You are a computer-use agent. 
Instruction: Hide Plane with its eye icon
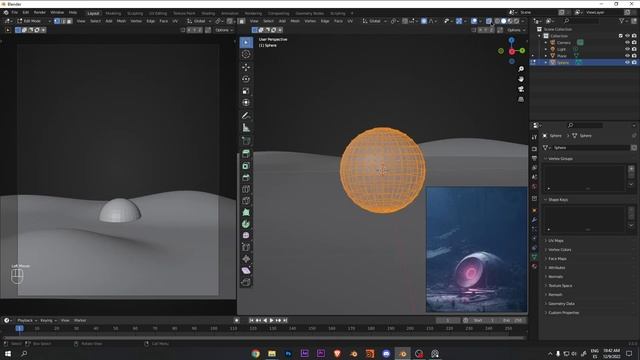627,56
